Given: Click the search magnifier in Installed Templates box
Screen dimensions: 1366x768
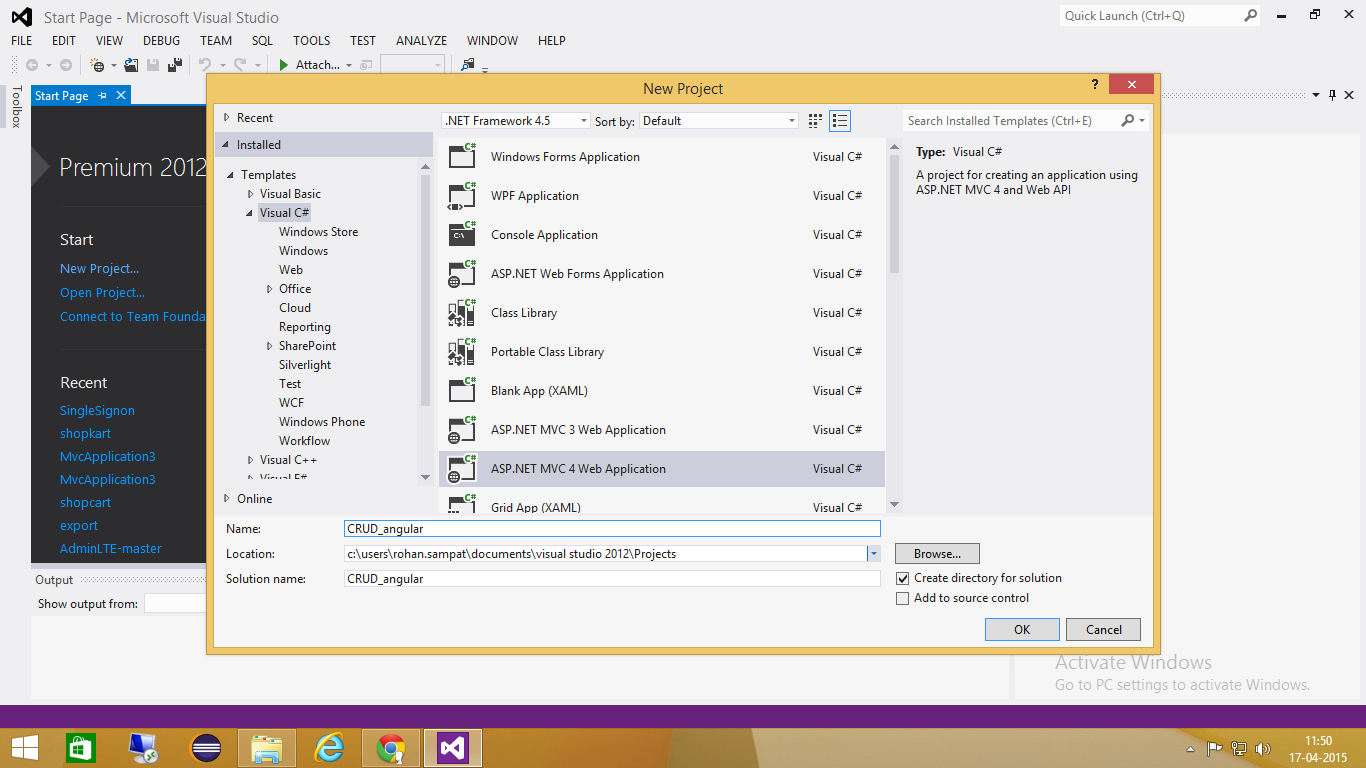Looking at the screenshot, I should [x=1128, y=121].
